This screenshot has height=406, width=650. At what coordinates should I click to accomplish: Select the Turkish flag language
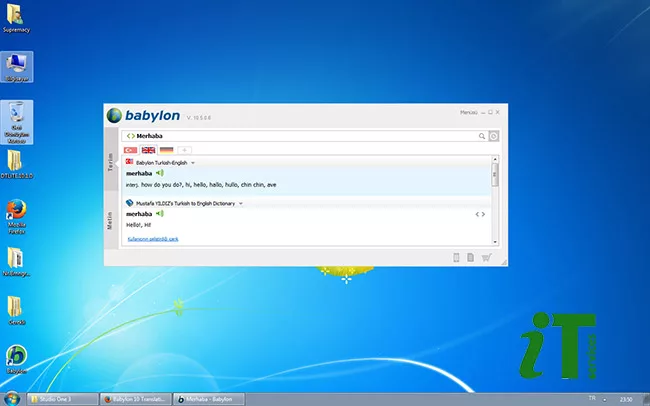tap(130, 150)
